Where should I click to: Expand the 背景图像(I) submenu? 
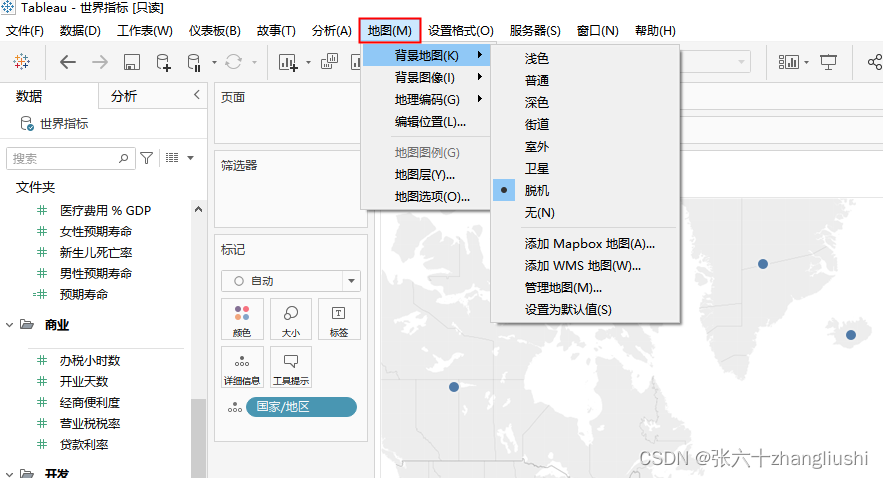click(425, 77)
